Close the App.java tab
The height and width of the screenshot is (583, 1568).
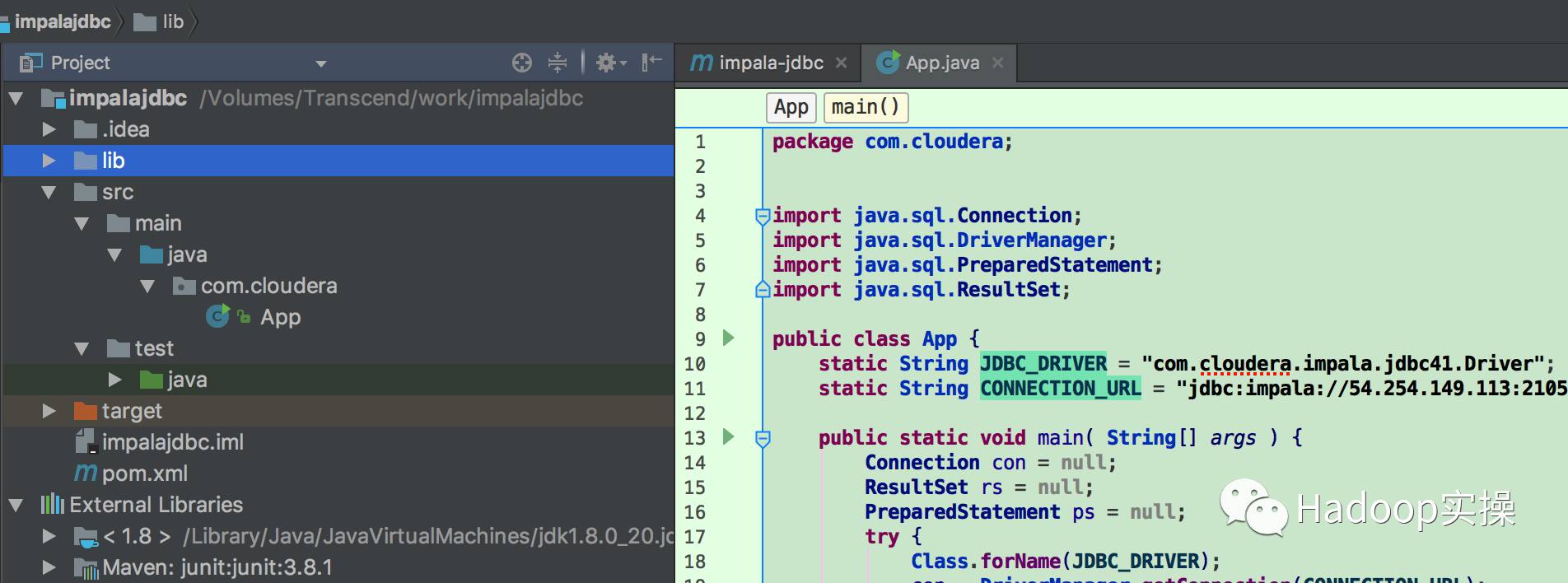tap(998, 63)
